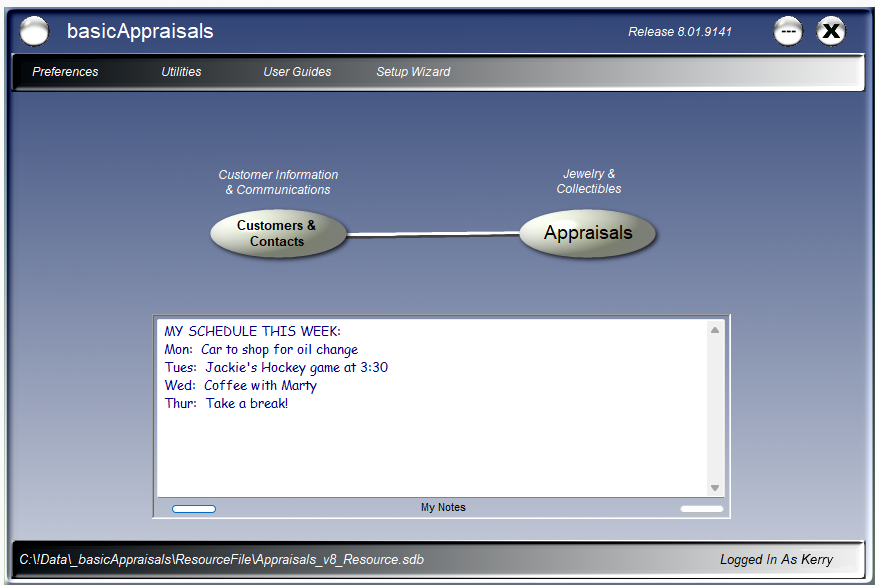875x585 pixels.
Task: Click the 'Release 8.01.9141' version text
Action: coord(680,32)
